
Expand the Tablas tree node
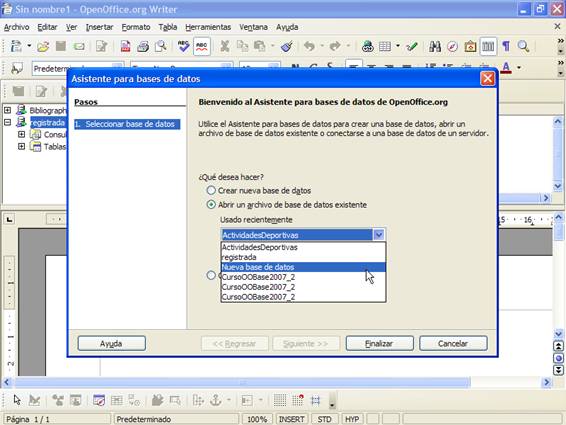point(21,146)
